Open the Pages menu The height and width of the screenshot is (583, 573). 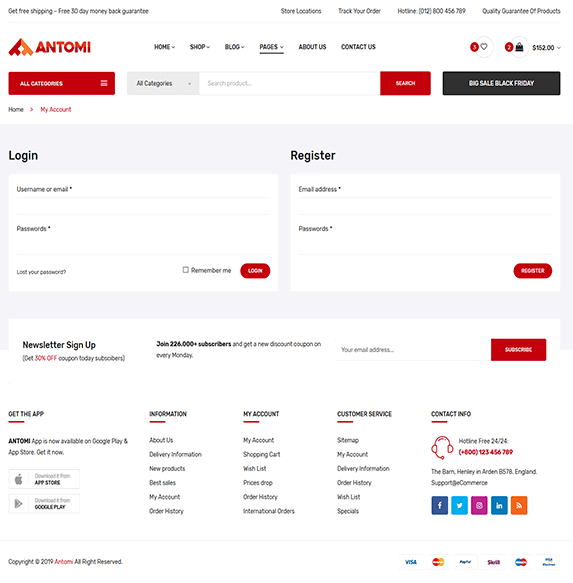pos(271,47)
